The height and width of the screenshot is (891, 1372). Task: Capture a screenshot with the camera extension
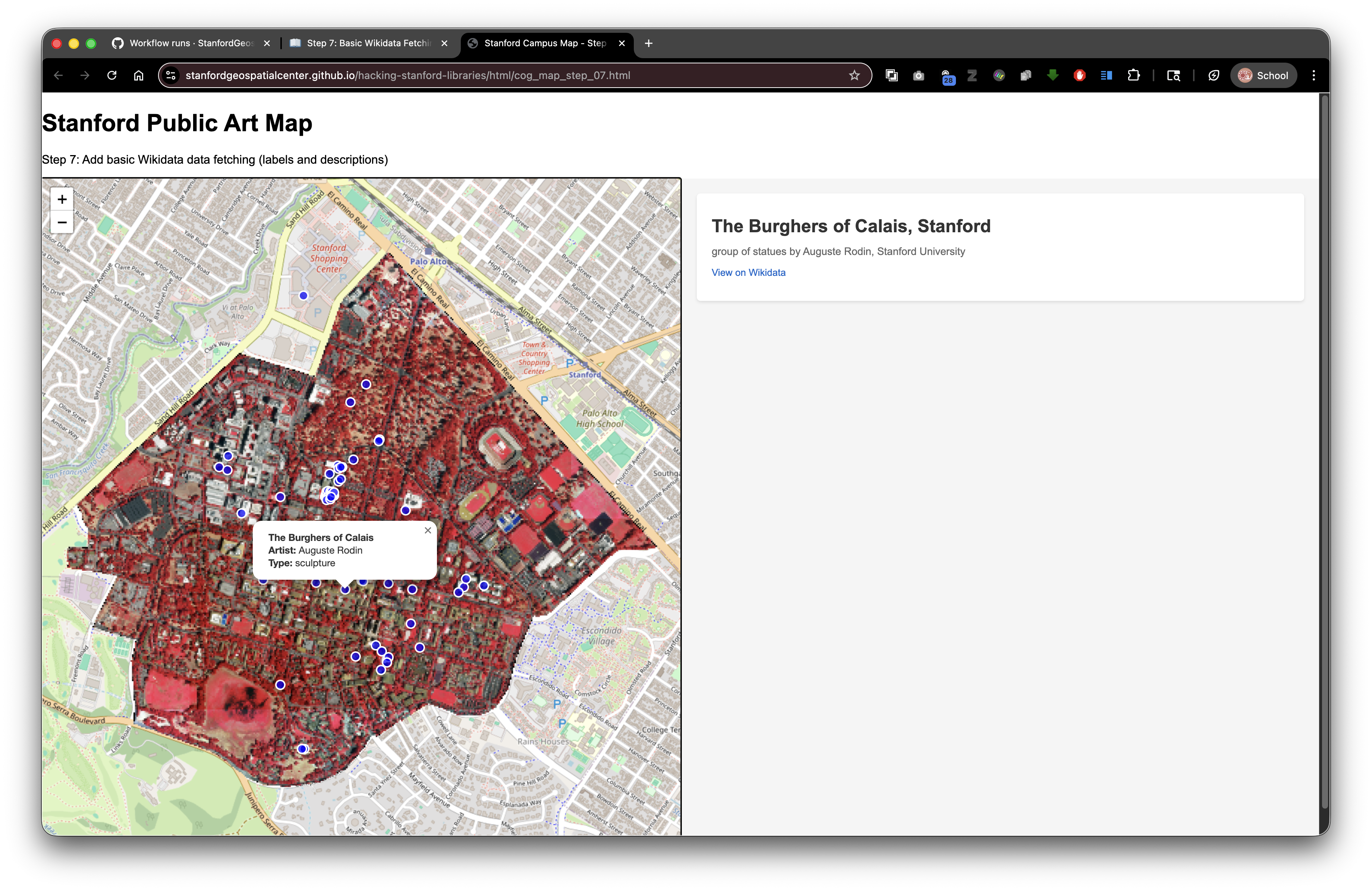click(918, 75)
